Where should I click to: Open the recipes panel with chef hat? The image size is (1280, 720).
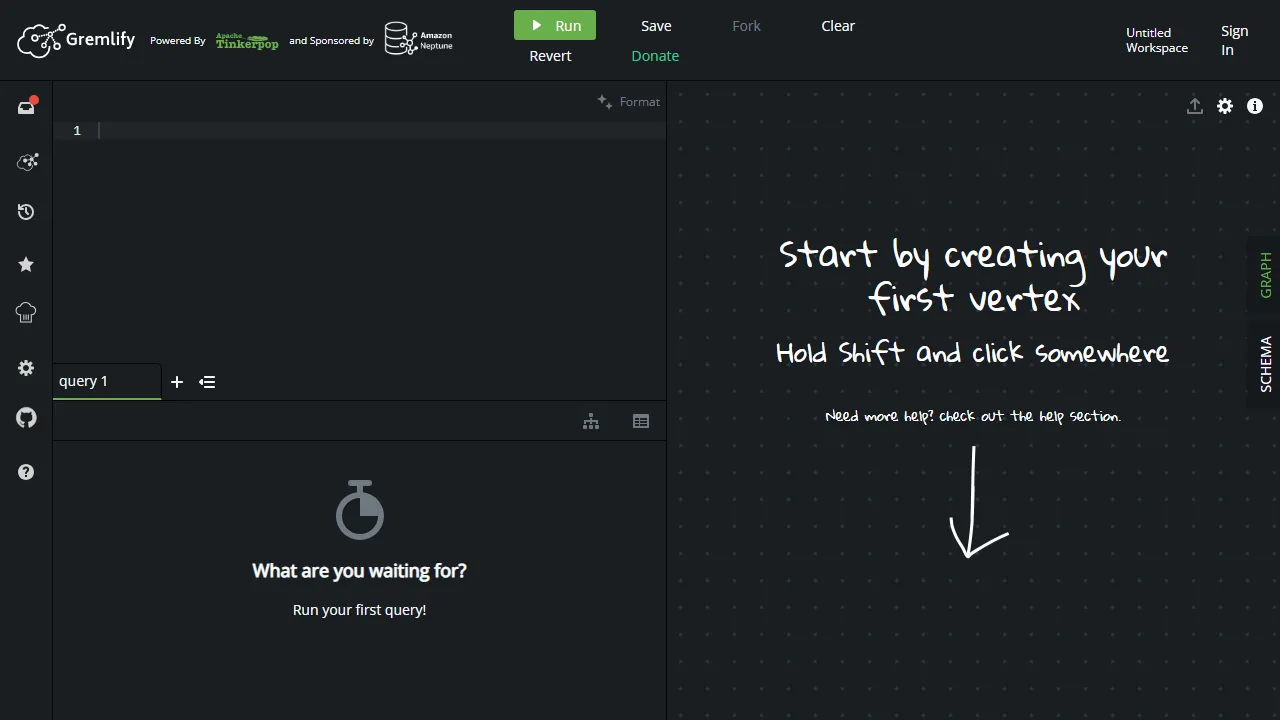(x=26, y=312)
